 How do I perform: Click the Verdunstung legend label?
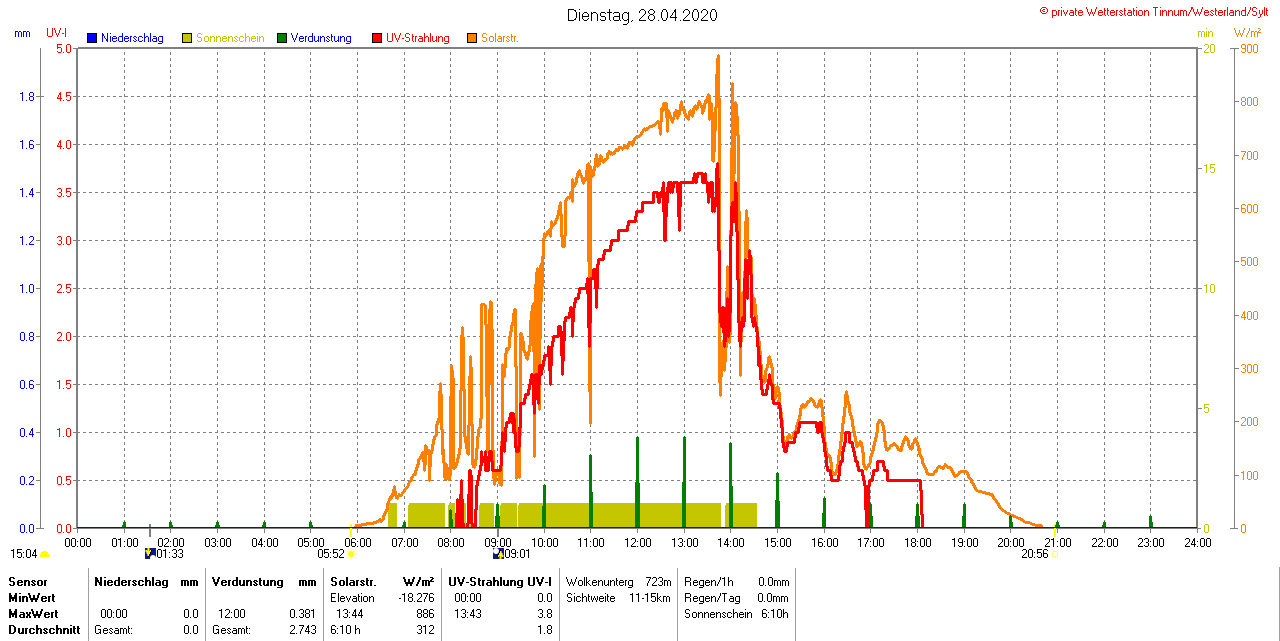tap(321, 38)
